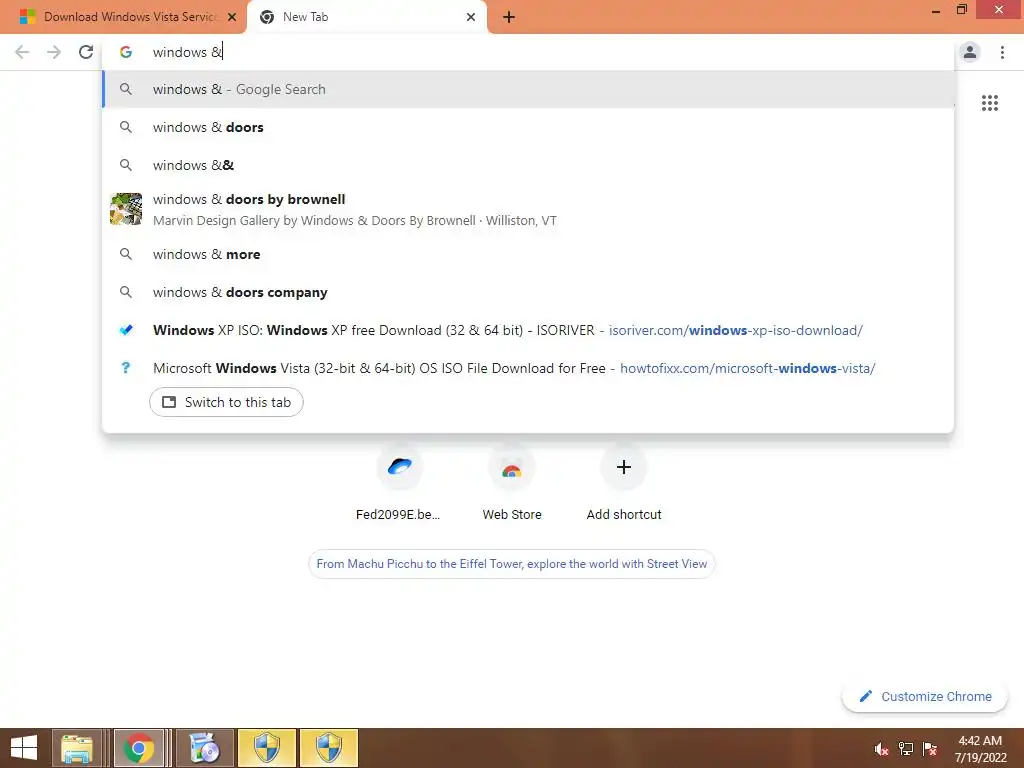This screenshot has height=768, width=1024.
Task: Choose 'windows & doors by brownell' suggestion
Action: (x=528, y=210)
